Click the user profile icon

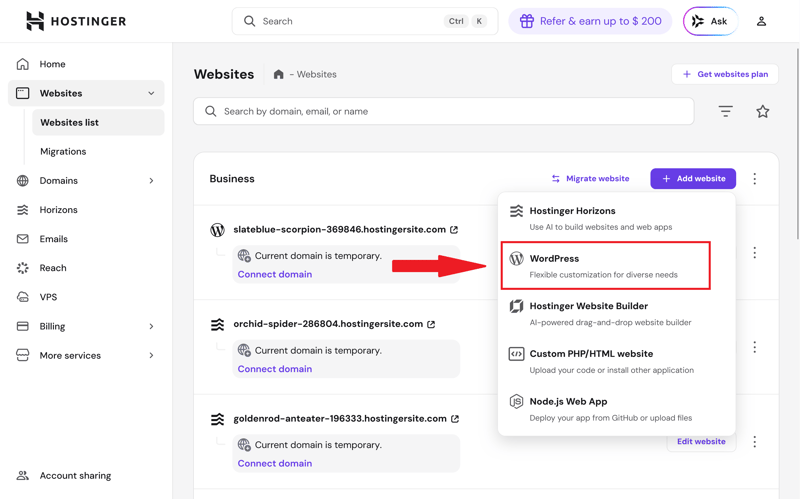(761, 21)
